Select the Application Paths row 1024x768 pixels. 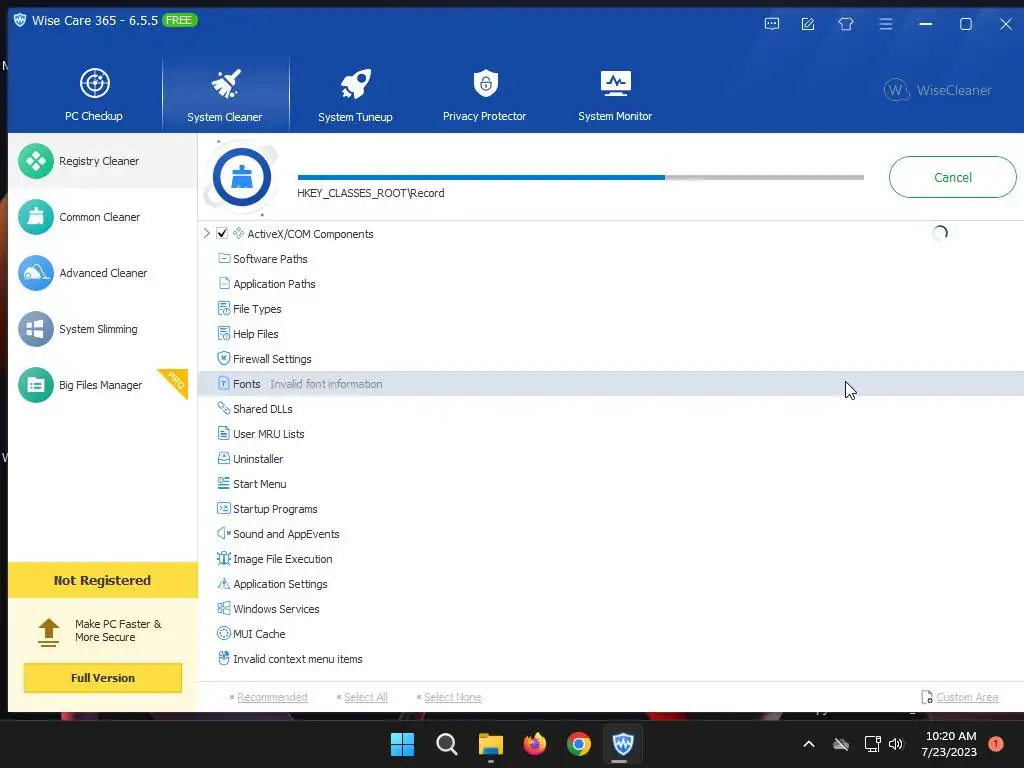coord(611,283)
